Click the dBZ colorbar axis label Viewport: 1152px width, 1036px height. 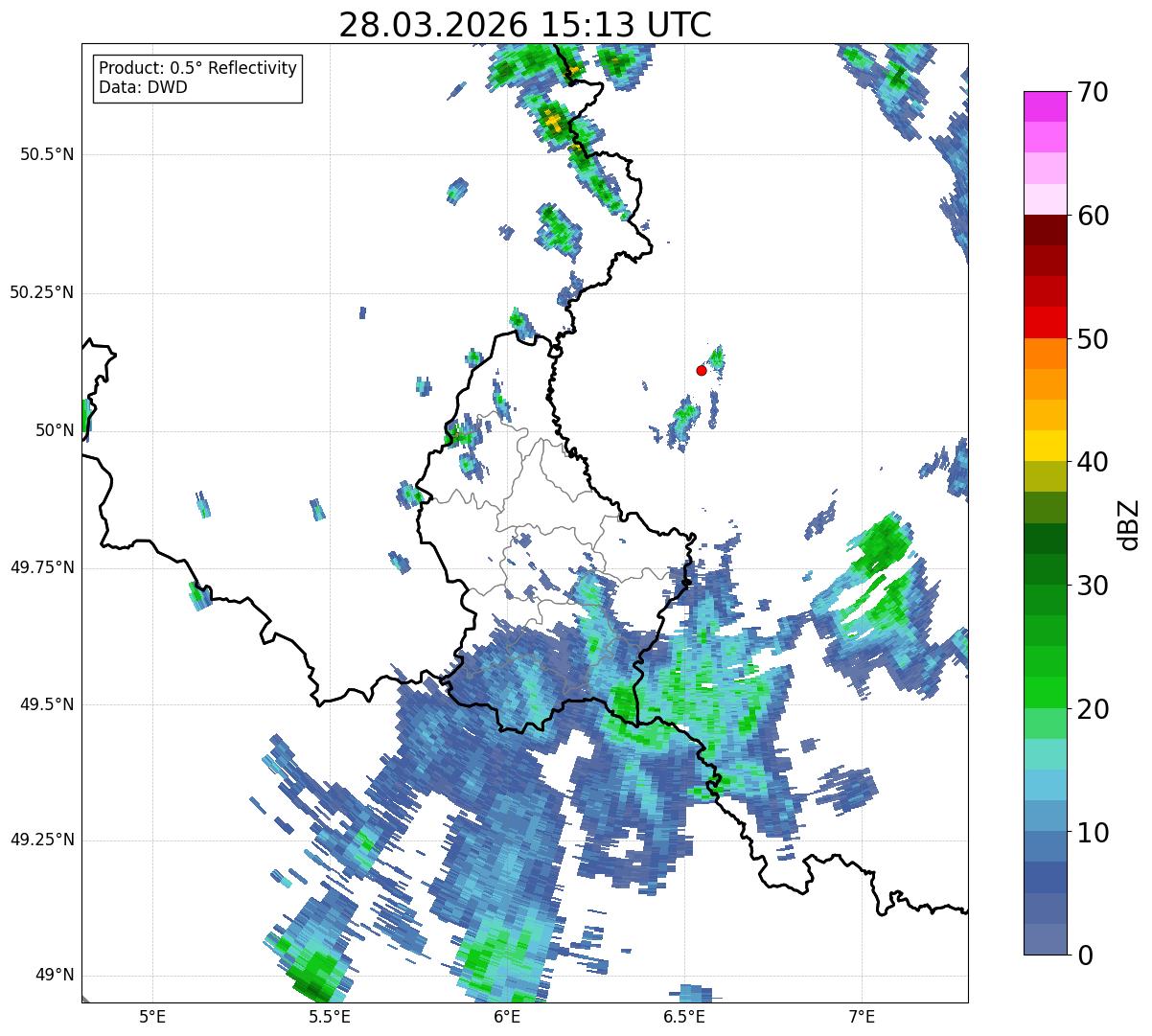1128,523
